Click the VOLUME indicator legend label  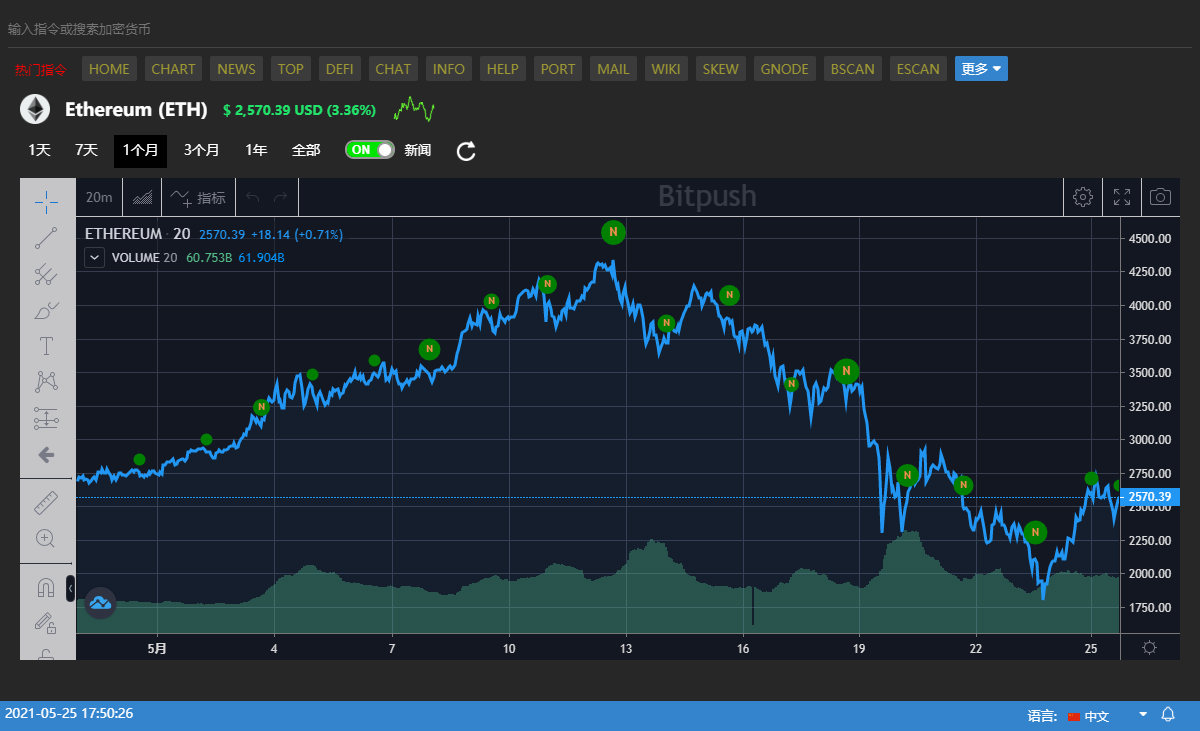135,257
